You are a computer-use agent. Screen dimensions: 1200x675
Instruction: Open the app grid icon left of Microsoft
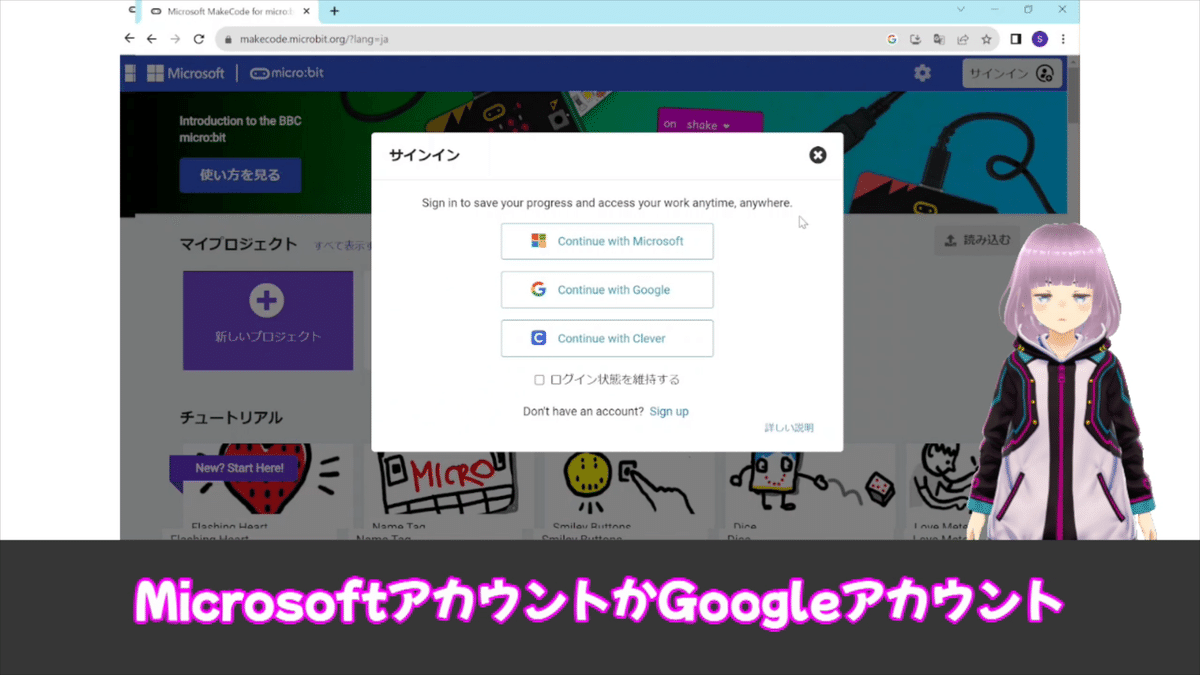tap(130, 73)
